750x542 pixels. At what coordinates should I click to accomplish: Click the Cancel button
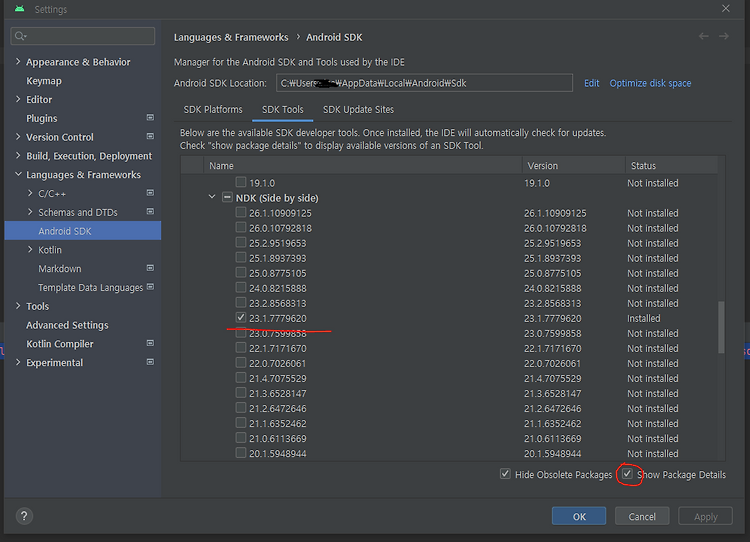pyautogui.click(x=642, y=516)
